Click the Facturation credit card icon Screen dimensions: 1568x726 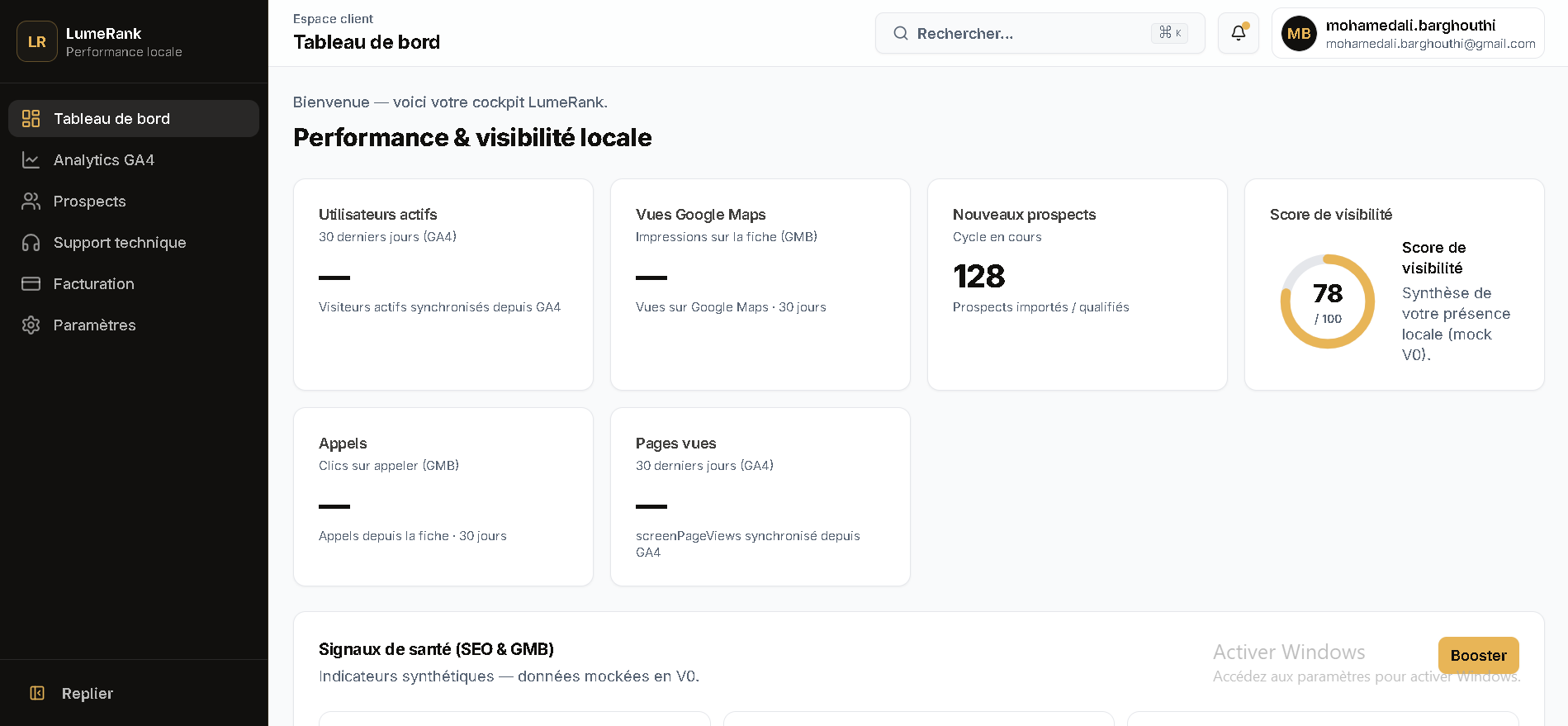click(x=31, y=284)
